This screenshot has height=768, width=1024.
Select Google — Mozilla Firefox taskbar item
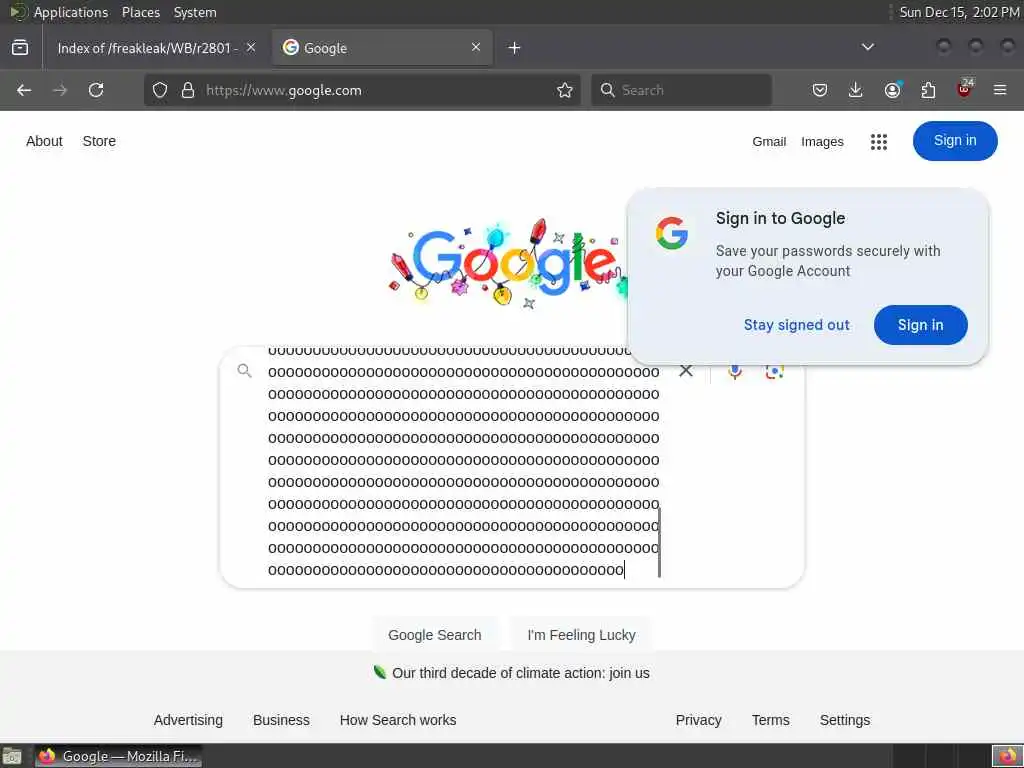point(118,756)
